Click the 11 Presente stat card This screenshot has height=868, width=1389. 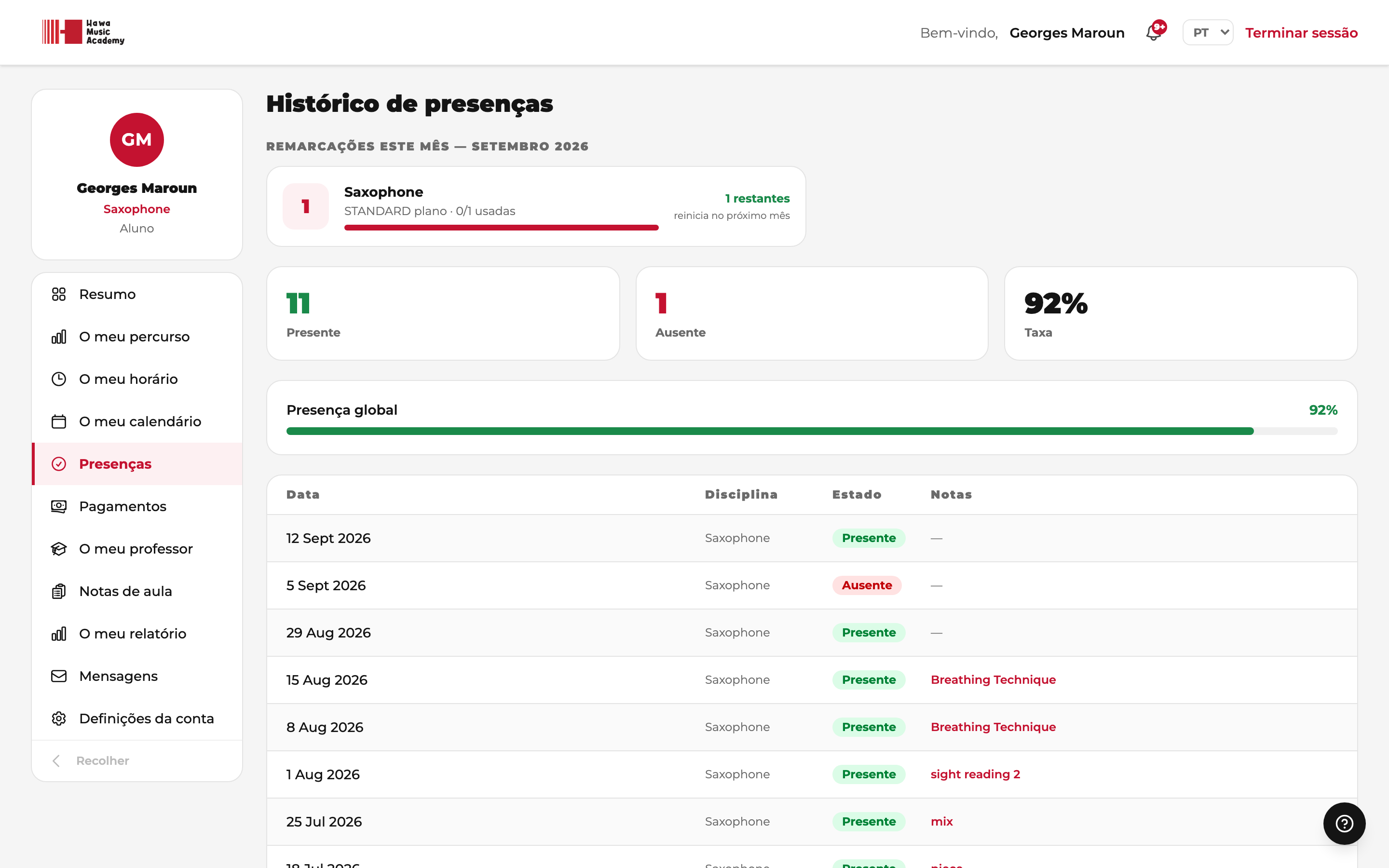(x=443, y=313)
